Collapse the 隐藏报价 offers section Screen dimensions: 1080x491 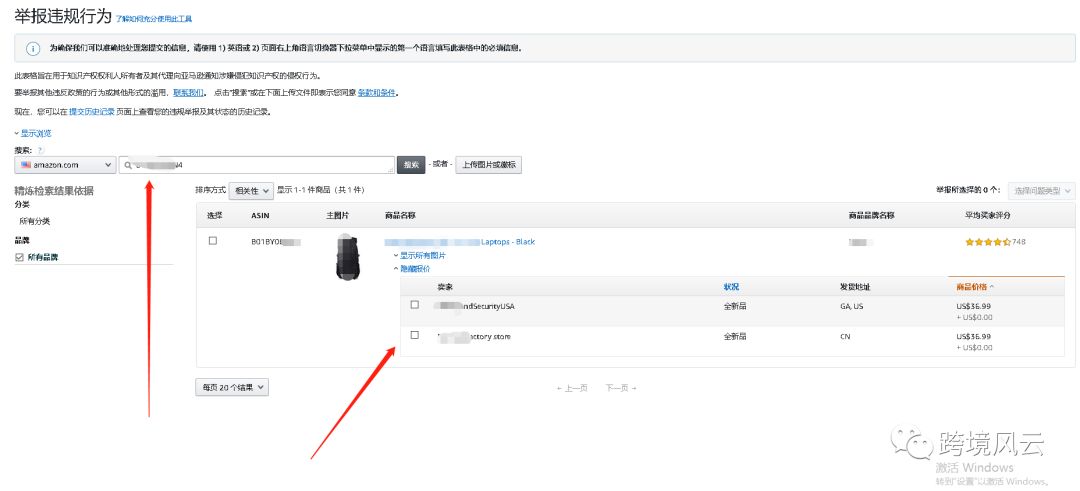point(414,268)
